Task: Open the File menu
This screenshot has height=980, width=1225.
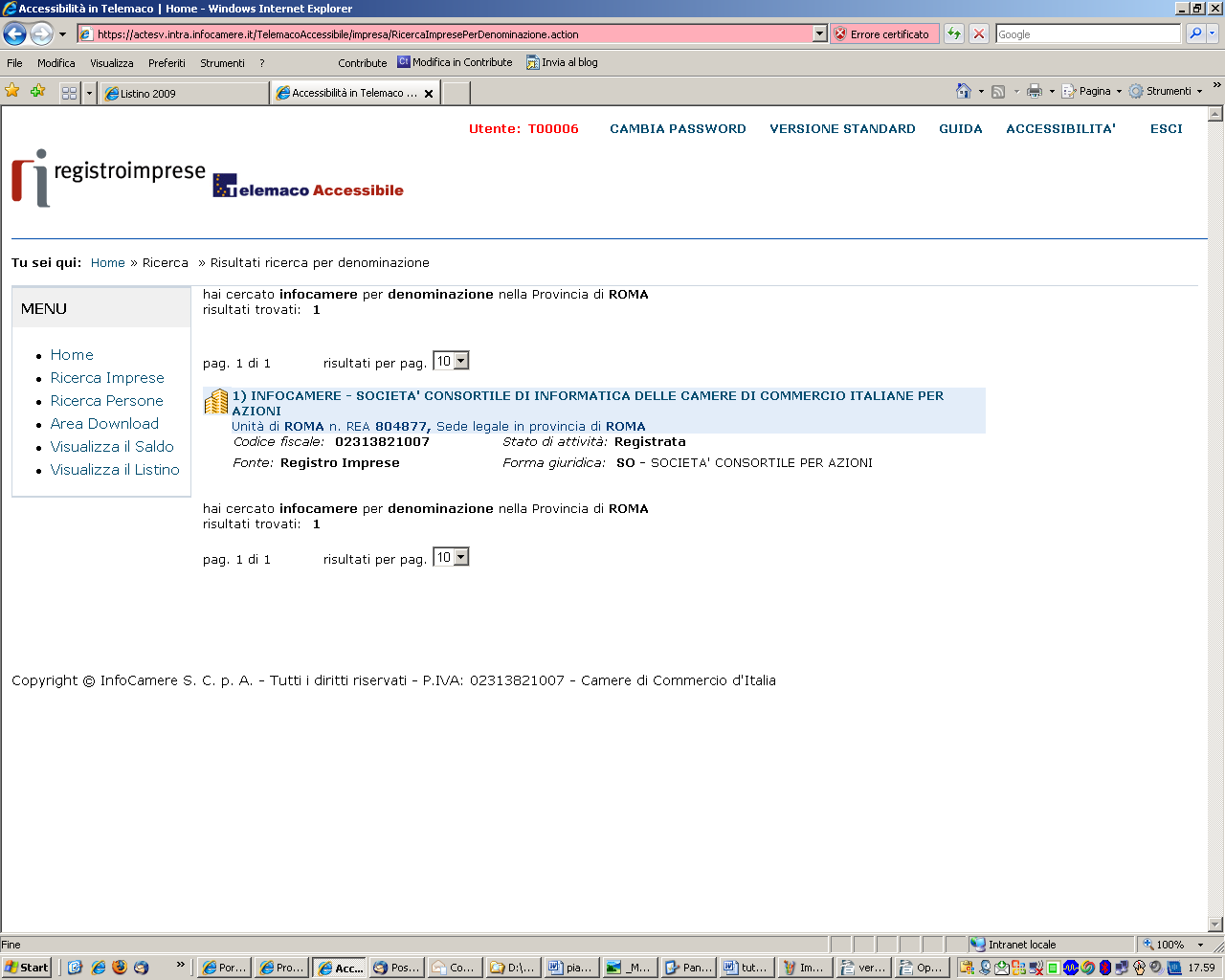Action: click(x=14, y=63)
